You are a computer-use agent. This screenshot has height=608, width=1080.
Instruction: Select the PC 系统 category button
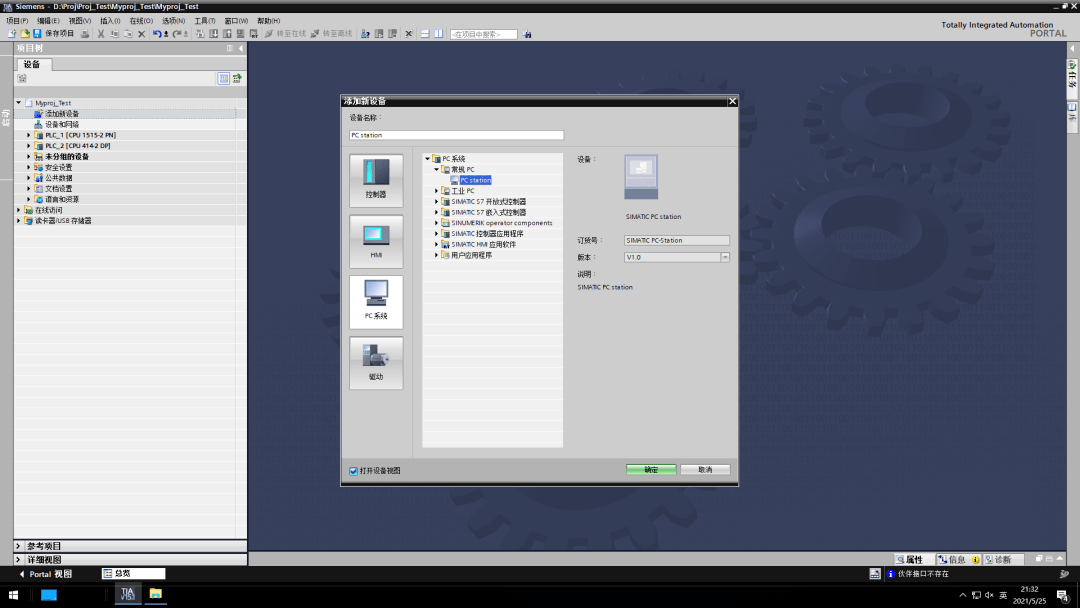[376, 302]
